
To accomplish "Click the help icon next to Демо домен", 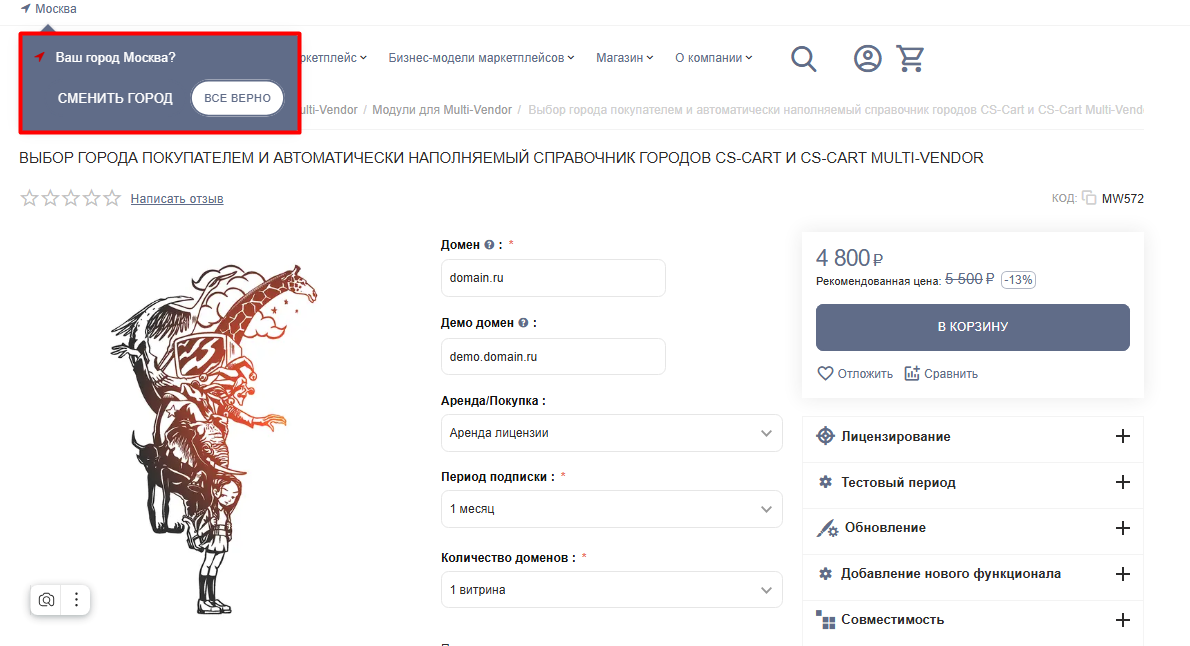I will click(523, 324).
